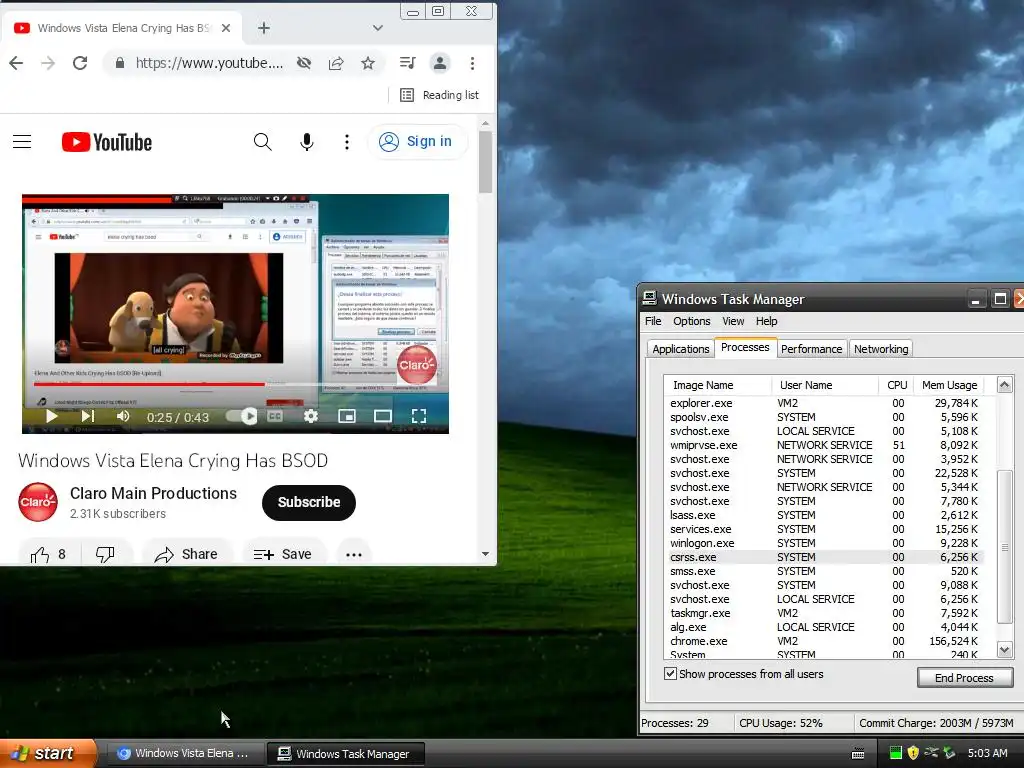The image size is (1024, 768).
Task: Open Task Manager Help menu
Action: (x=767, y=321)
